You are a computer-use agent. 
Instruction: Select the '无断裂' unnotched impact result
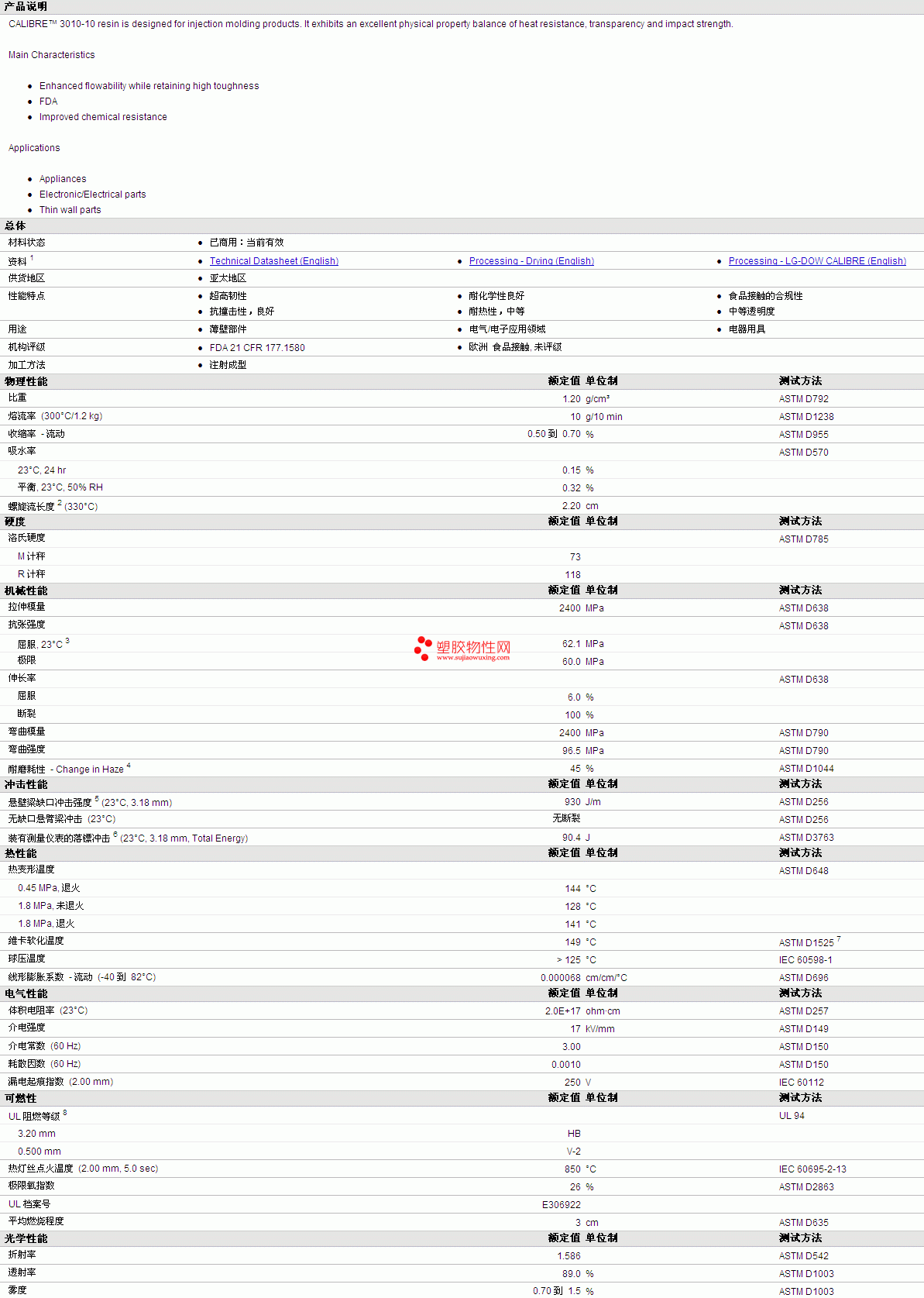click(x=566, y=818)
